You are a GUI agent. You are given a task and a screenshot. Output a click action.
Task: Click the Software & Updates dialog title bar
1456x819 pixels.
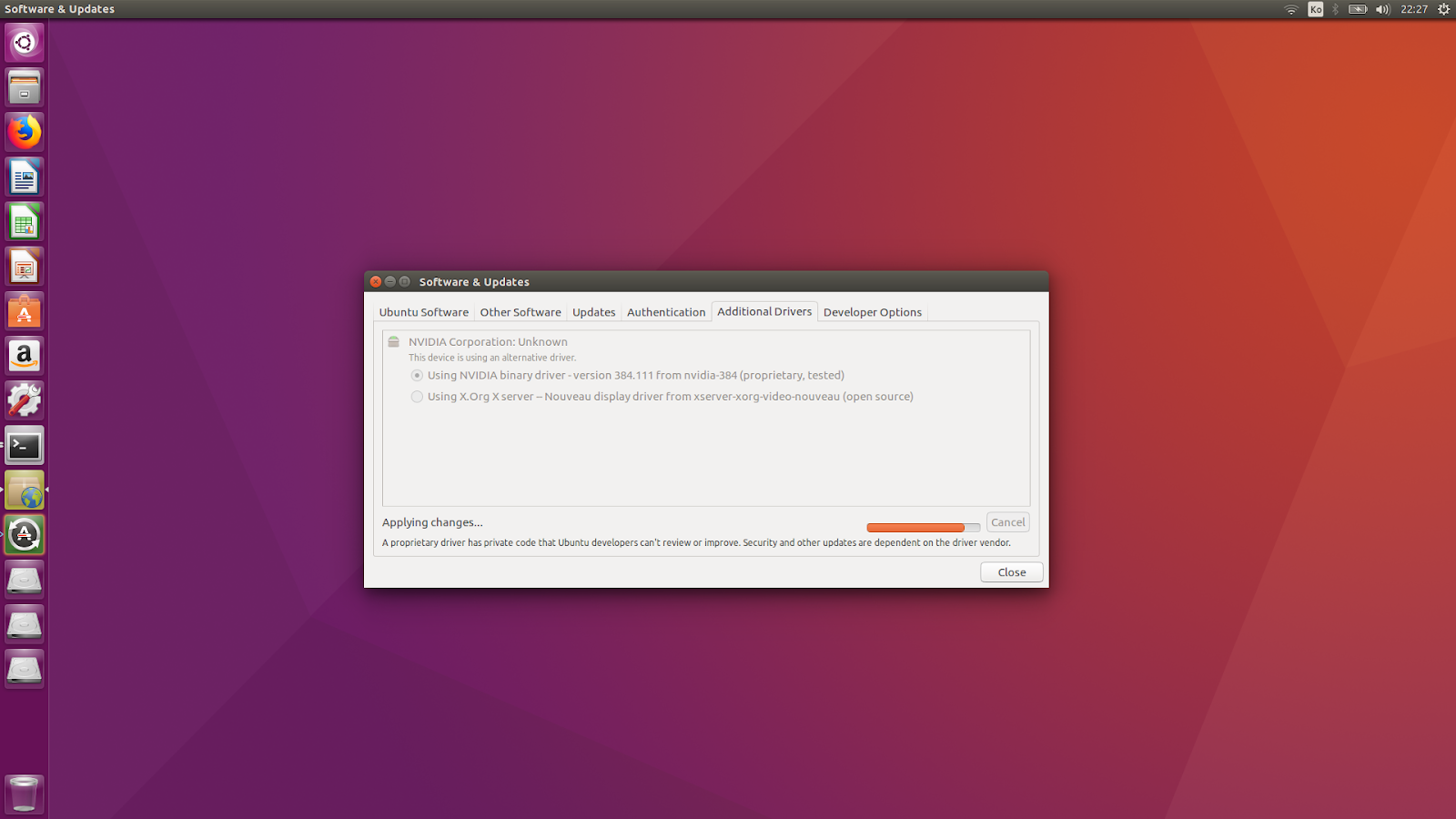(x=706, y=282)
